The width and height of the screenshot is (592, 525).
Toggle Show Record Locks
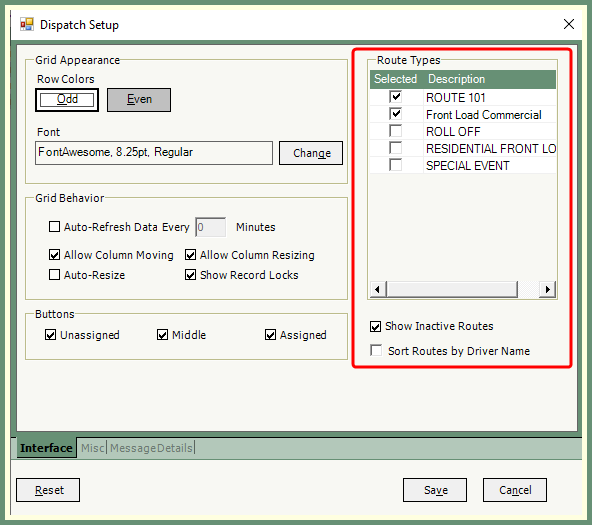tap(190, 275)
